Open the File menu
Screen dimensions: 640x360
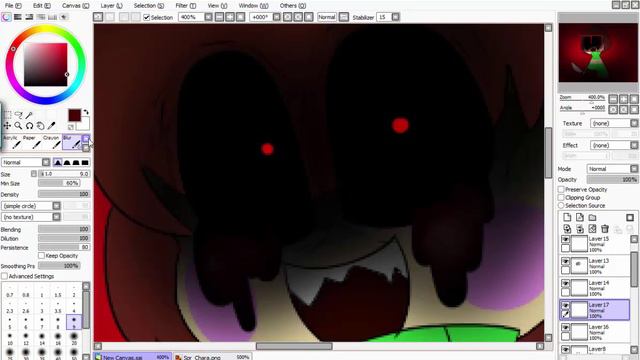coord(13,6)
